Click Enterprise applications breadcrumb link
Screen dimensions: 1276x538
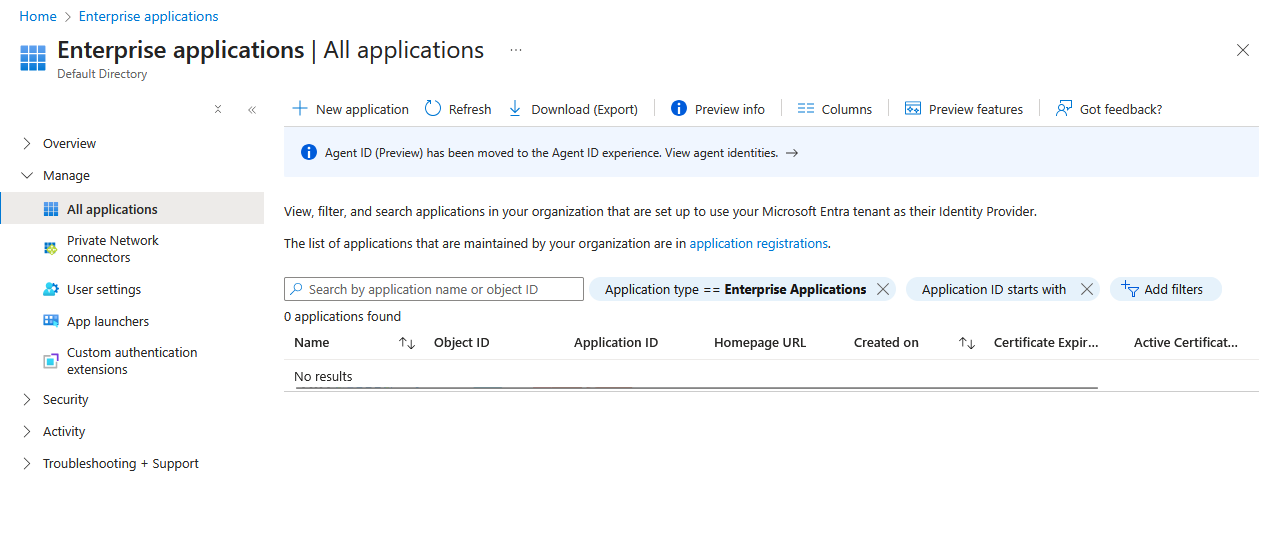coord(148,16)
